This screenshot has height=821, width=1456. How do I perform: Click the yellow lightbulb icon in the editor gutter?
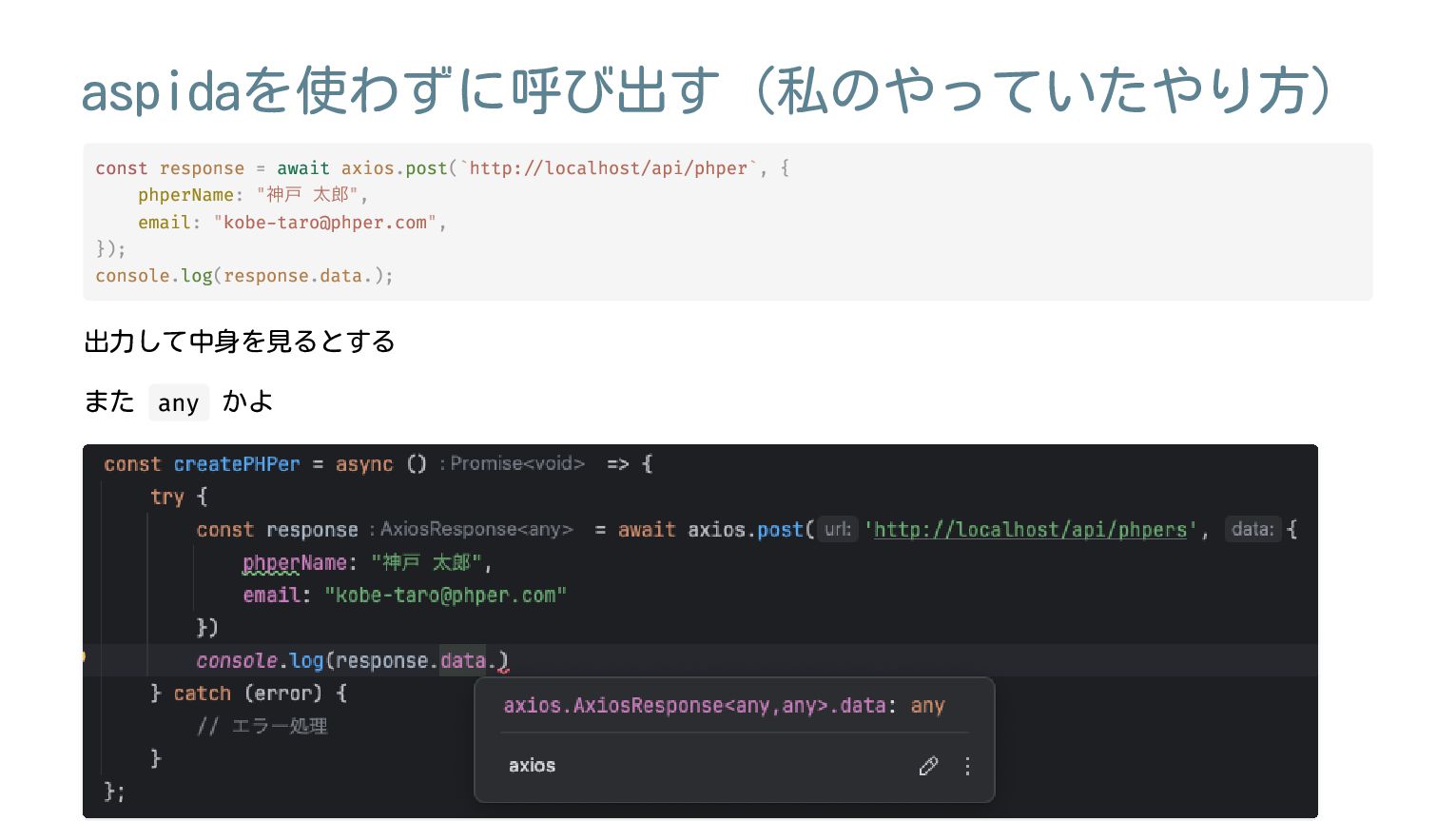click(x=84, y=656)
